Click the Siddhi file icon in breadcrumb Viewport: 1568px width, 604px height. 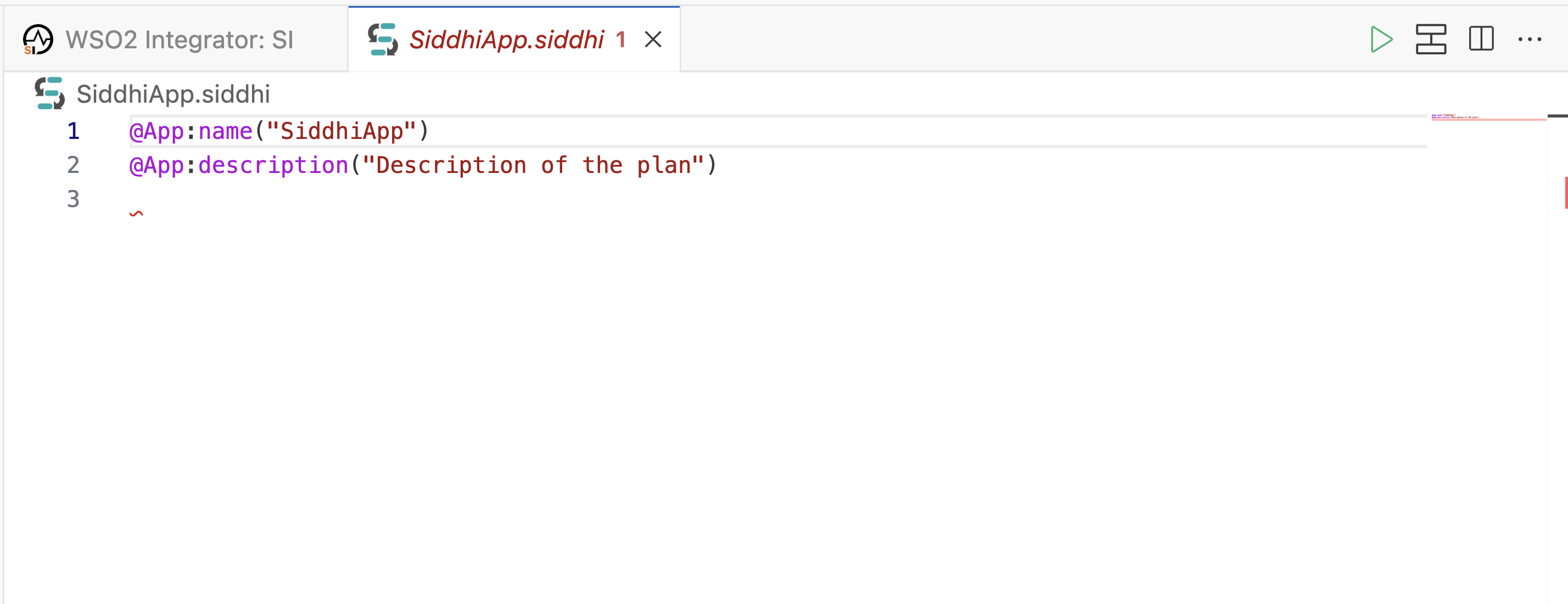point(49,94)
